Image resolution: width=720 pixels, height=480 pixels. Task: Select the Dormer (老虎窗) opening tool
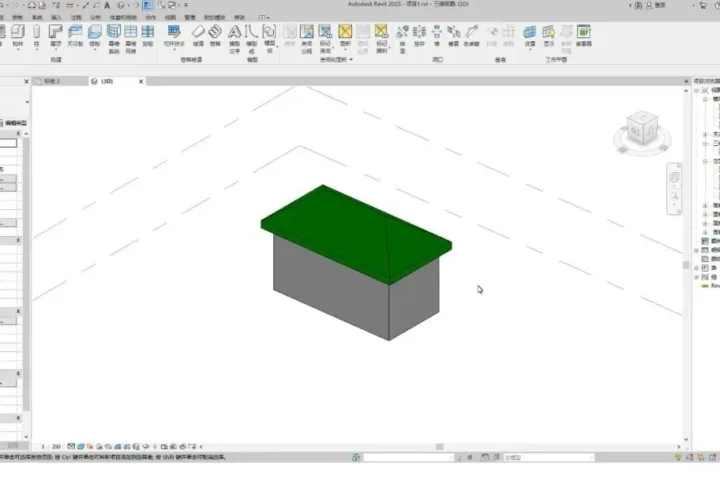pyautogui.click(x=472, y=35)
